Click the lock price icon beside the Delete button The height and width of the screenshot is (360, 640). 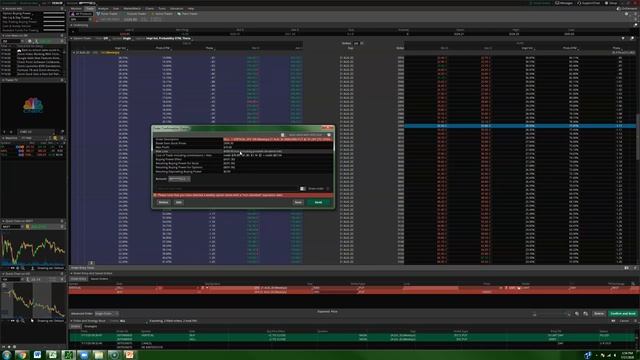tap(586, 313)
